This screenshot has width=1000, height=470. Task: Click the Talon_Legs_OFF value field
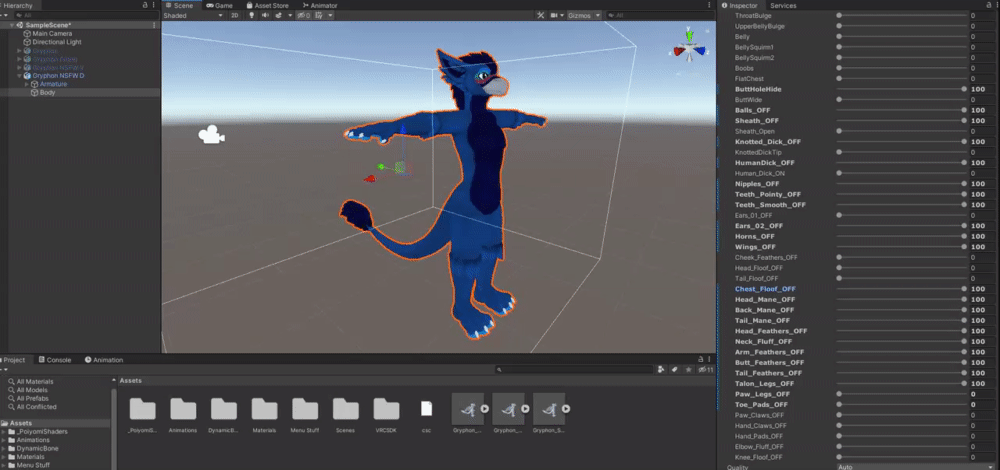coord(983,384)
